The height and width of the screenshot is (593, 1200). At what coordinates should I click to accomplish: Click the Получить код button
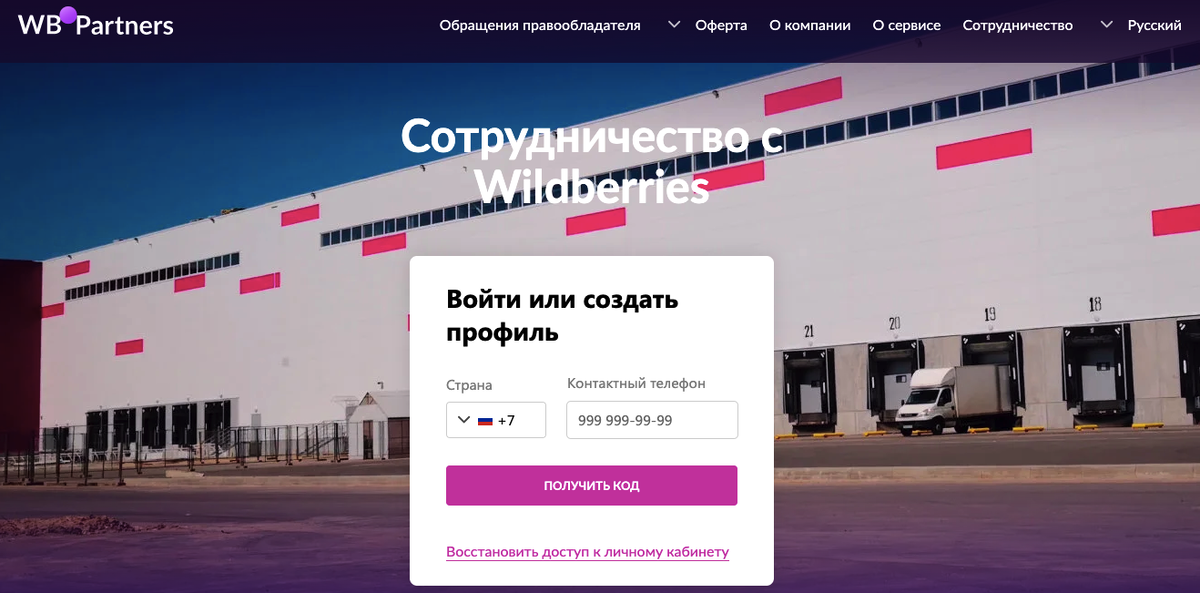pyautogui.click(x=592, y=485)
